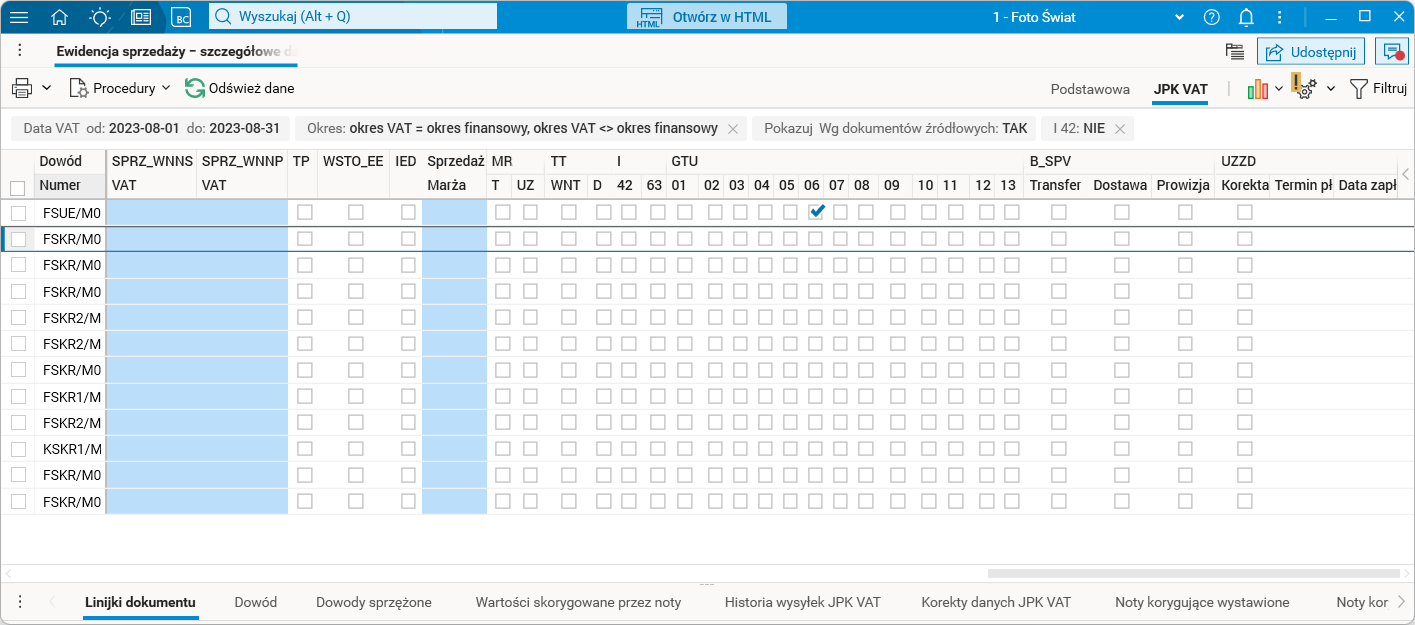The image size is (1415, 625).
Task: Uncheck GTU 06 for FSUE/M0 row
Action: pyautogui.click(x=817, y=212)
